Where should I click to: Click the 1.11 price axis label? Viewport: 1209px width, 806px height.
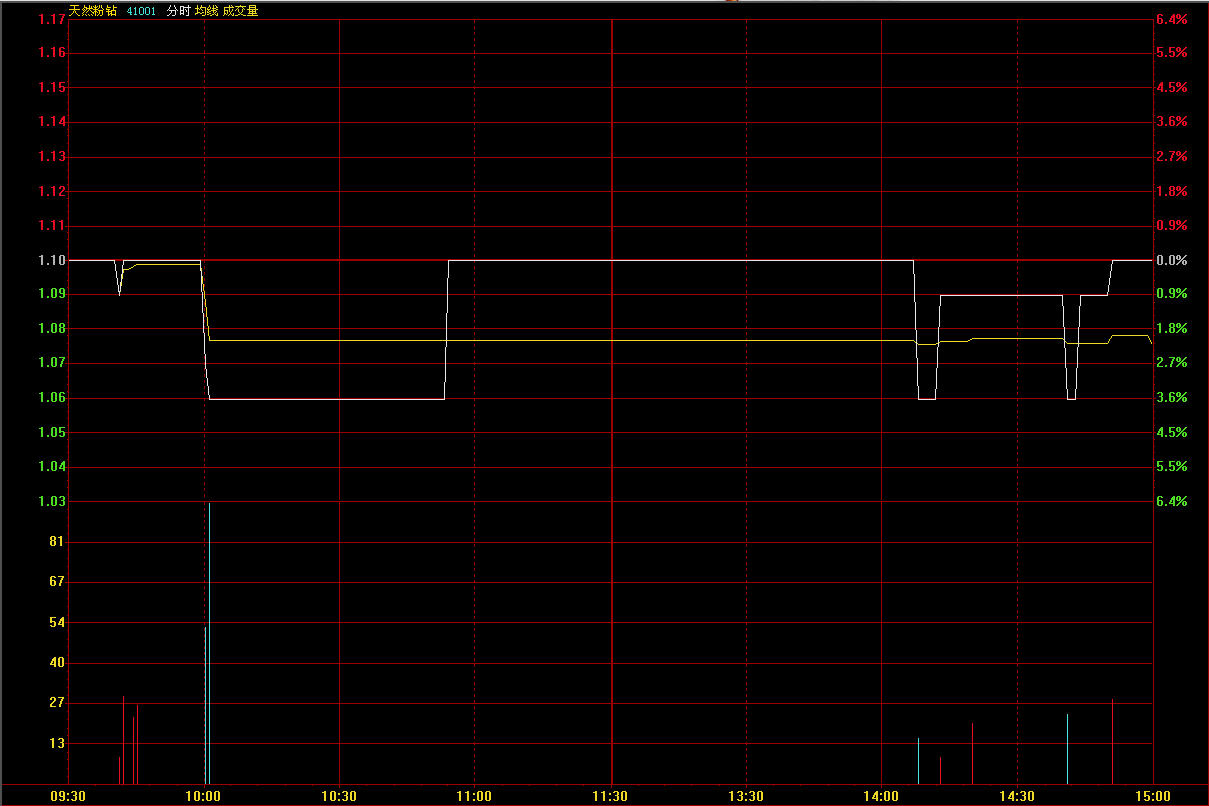click(51, 225)
